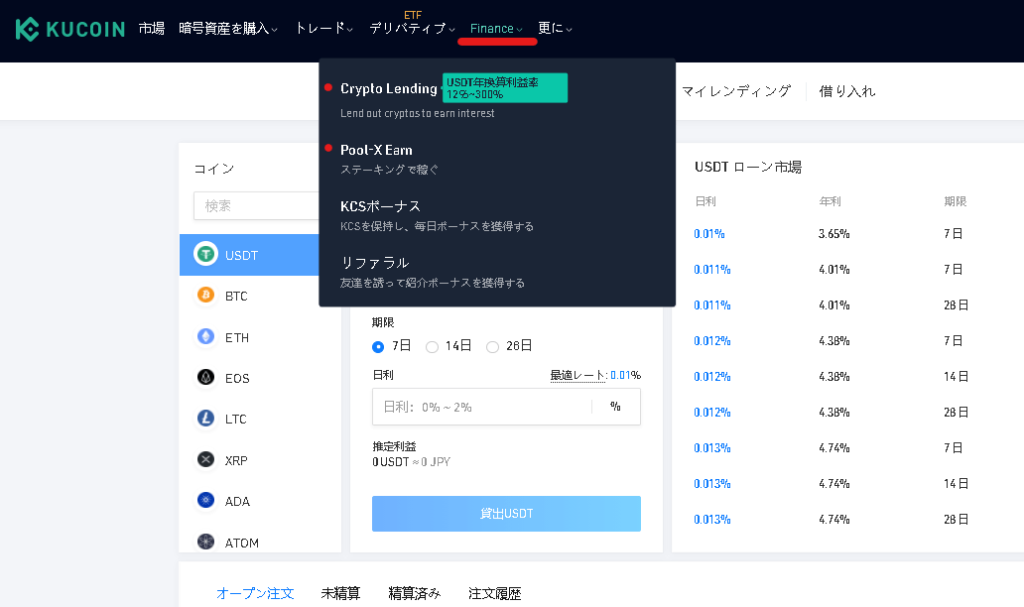Select the 7日 term radio button
The image size is (1024, 607).
click(x=378, y=346)
